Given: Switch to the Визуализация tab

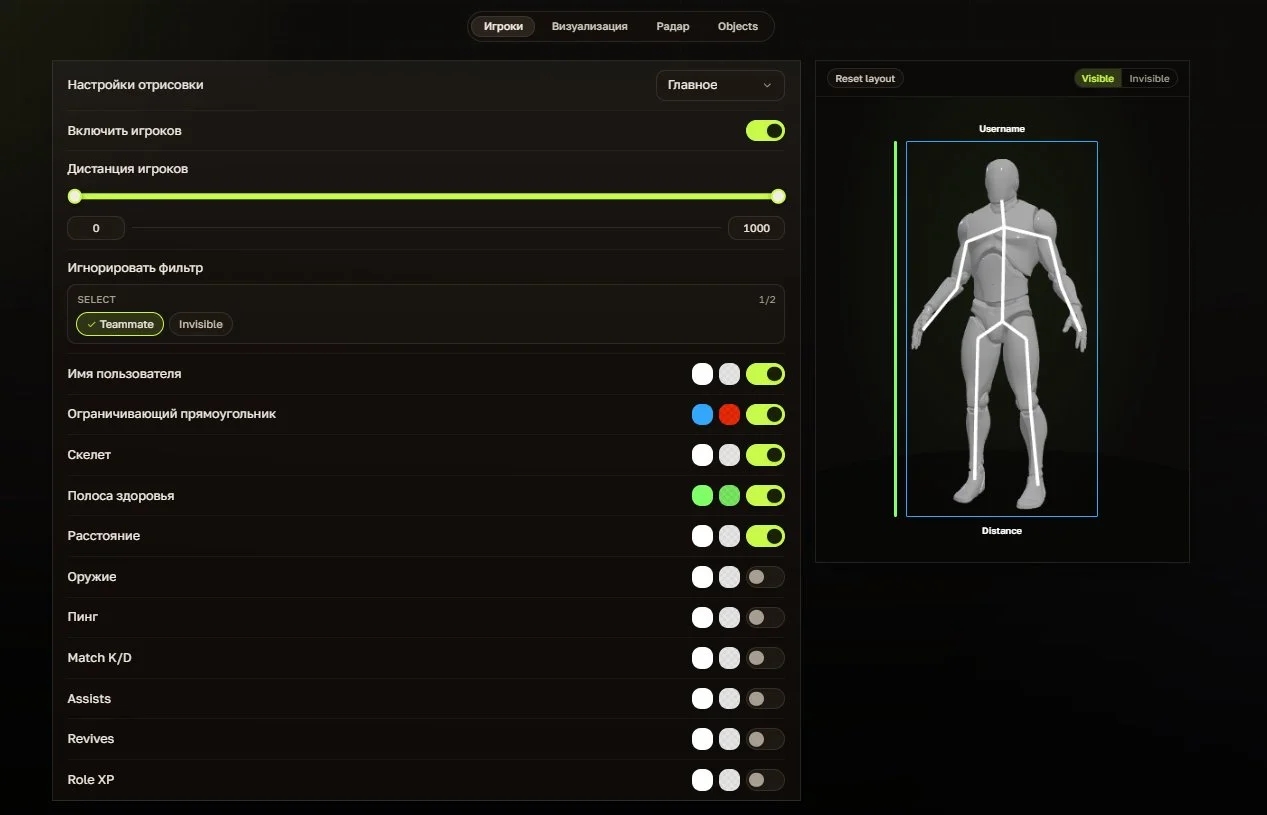Looking at the screenshot, I should (x=590, y=27).
